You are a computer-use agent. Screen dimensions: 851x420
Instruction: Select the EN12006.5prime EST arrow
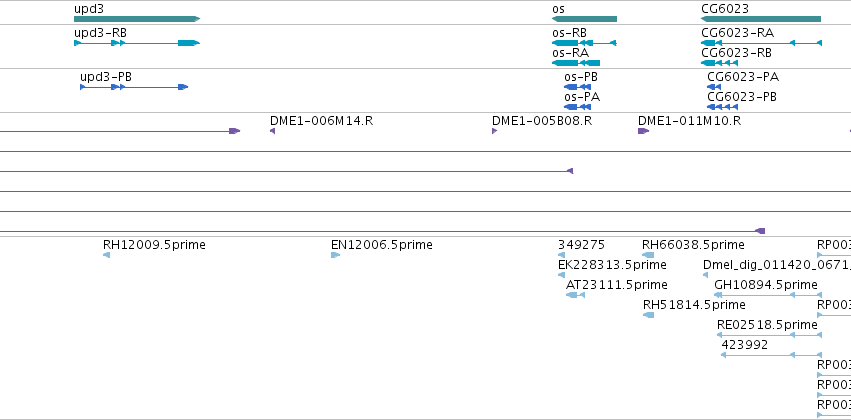[335, 255]
